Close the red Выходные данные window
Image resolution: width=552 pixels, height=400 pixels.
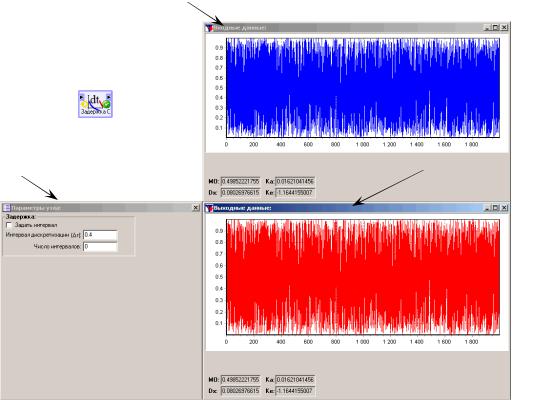504,208
